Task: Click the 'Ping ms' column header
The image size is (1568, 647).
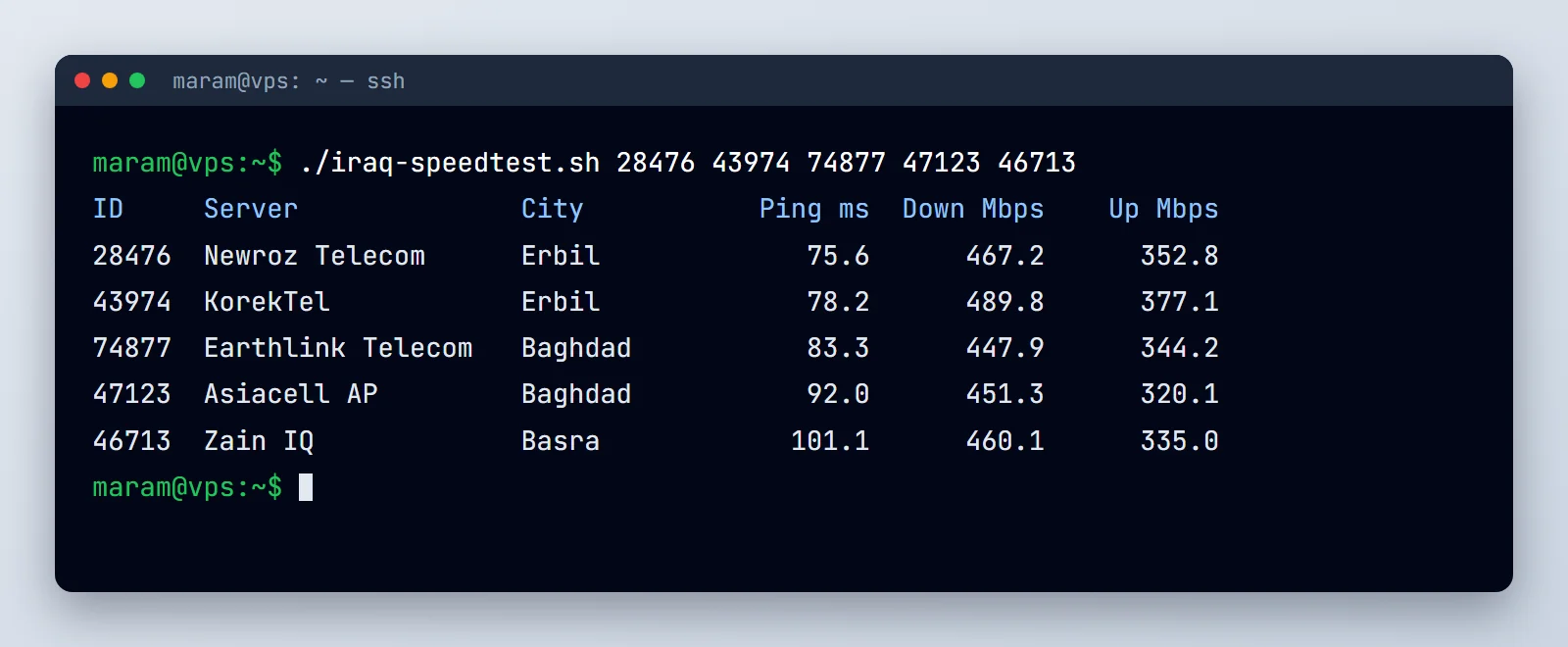Action: [814, 209]
